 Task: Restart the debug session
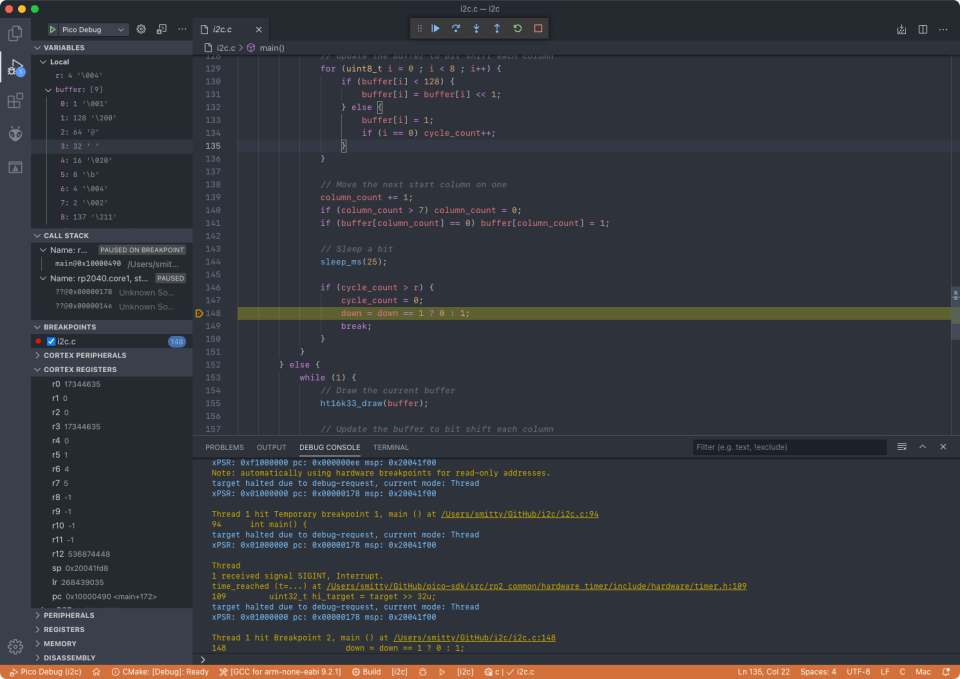[x=517, y=29]
